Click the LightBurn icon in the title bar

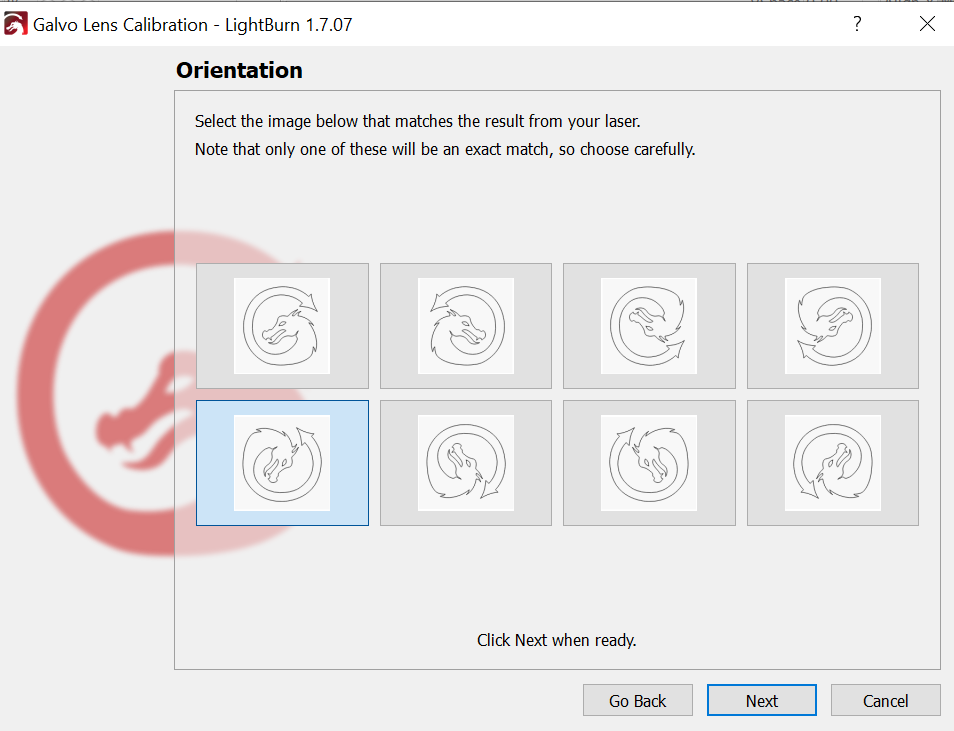[15, 24]
